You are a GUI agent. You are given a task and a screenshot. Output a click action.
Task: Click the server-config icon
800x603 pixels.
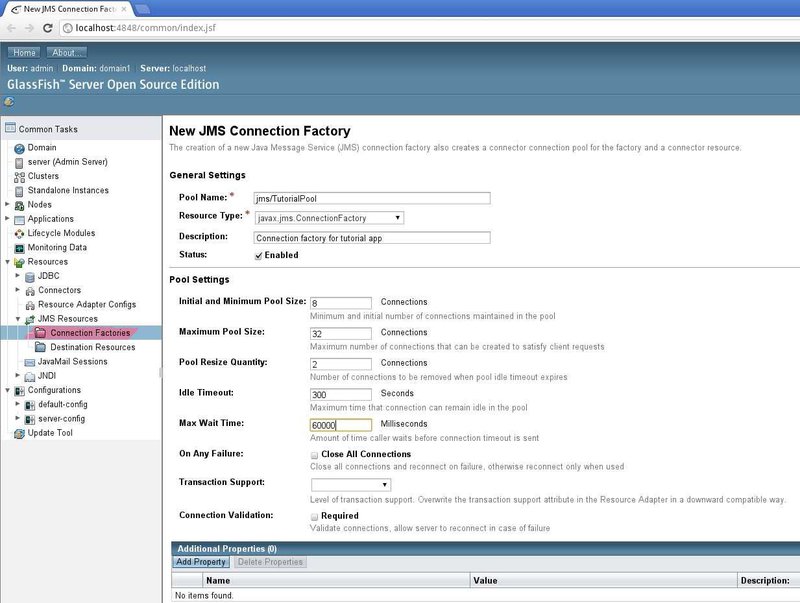30,420
